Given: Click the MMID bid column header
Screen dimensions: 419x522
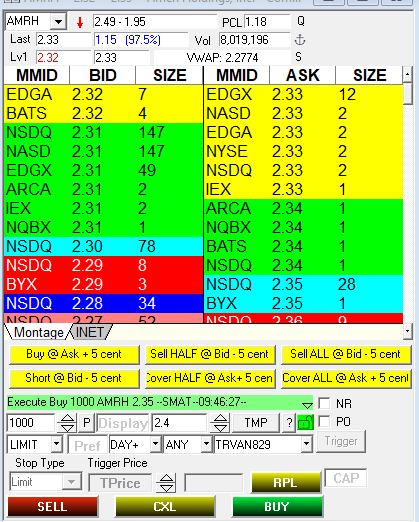Looking at the screenshot, I should coord(37,75).
